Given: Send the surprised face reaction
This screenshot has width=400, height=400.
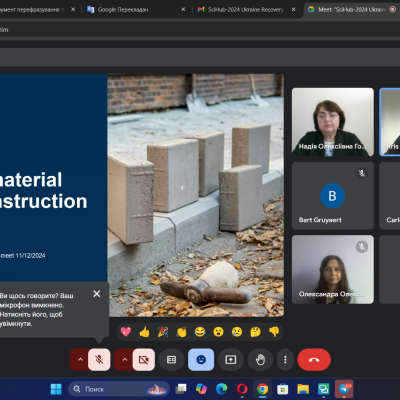Looking at the screenshot, I should (218, 332).
